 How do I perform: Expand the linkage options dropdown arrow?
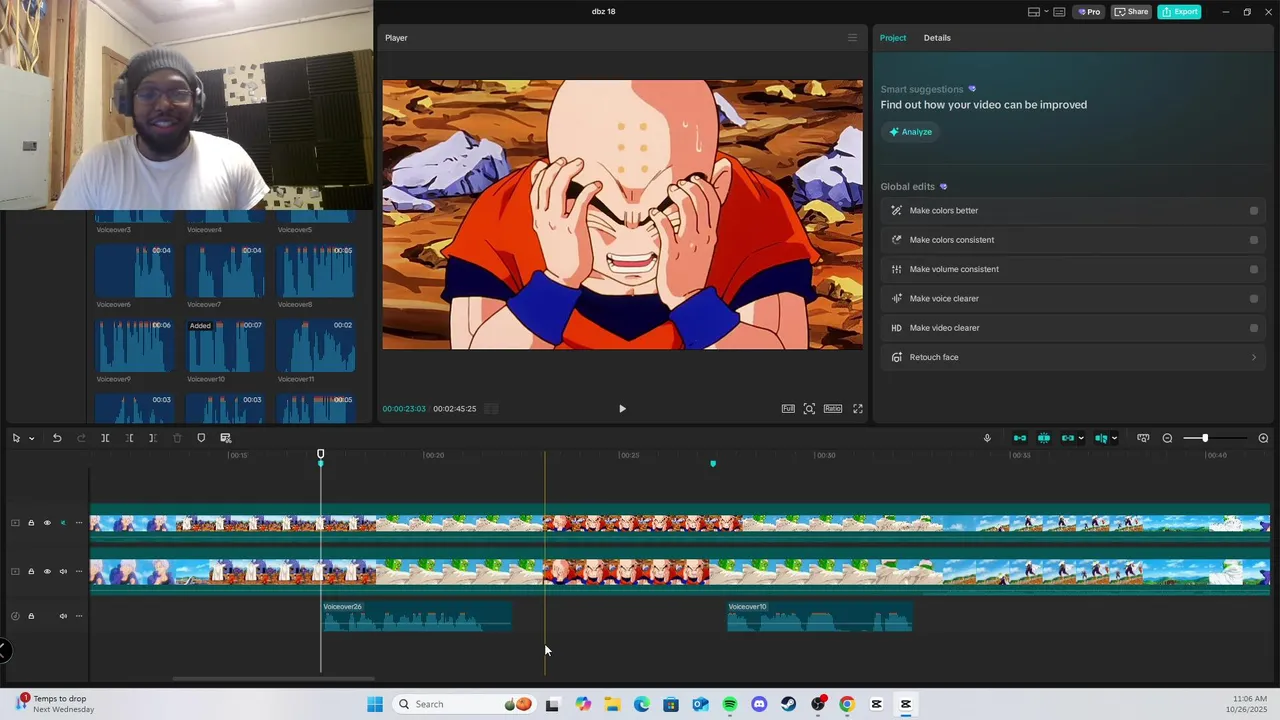click(1081, 438)
